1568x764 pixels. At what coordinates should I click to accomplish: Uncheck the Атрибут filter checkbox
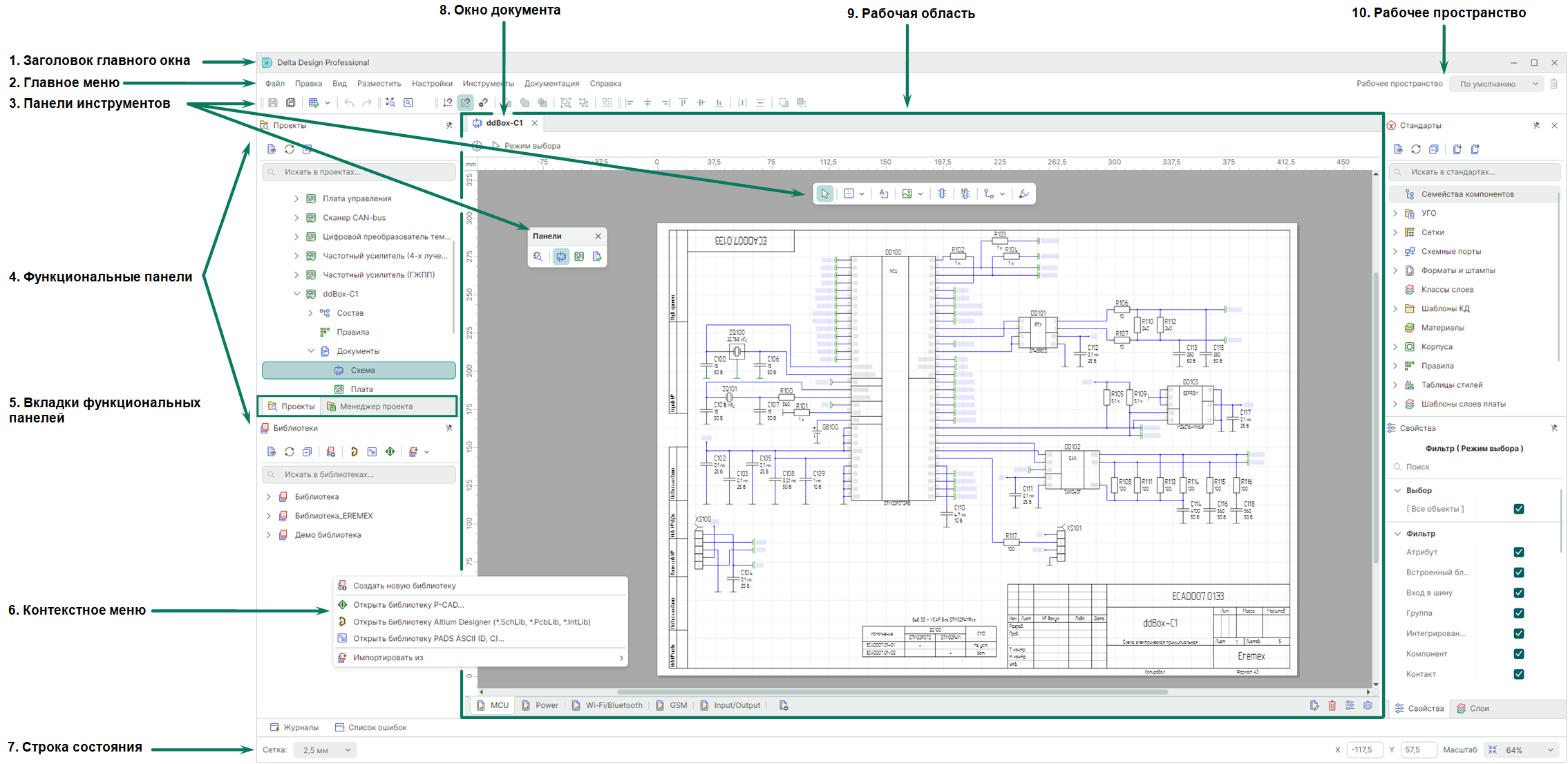pyautogui.click(x=1518, y=552)
